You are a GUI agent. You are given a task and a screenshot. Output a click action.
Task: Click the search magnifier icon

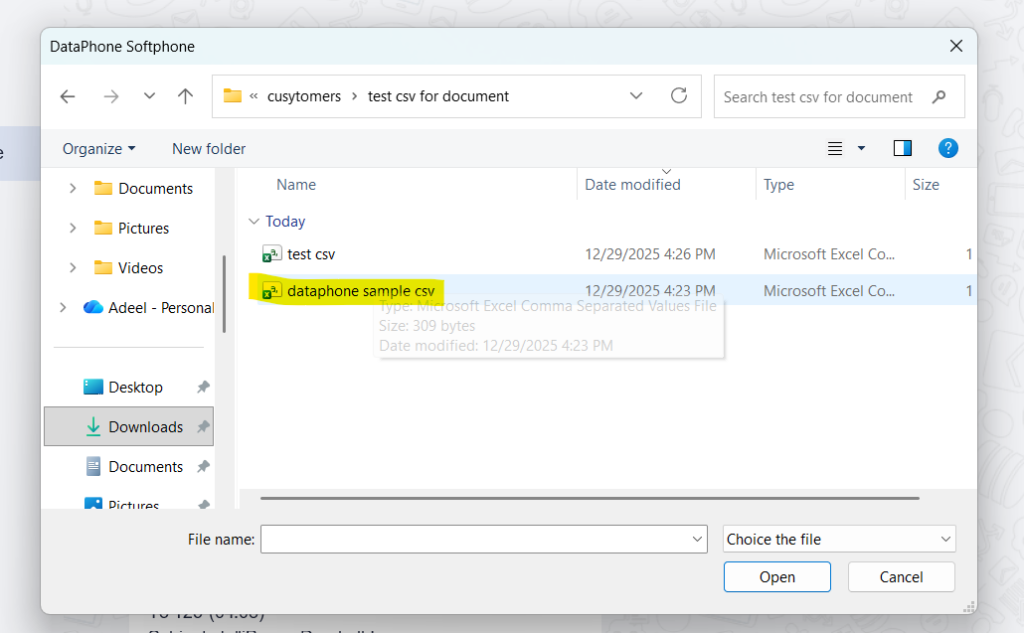(x=938, y=97)
